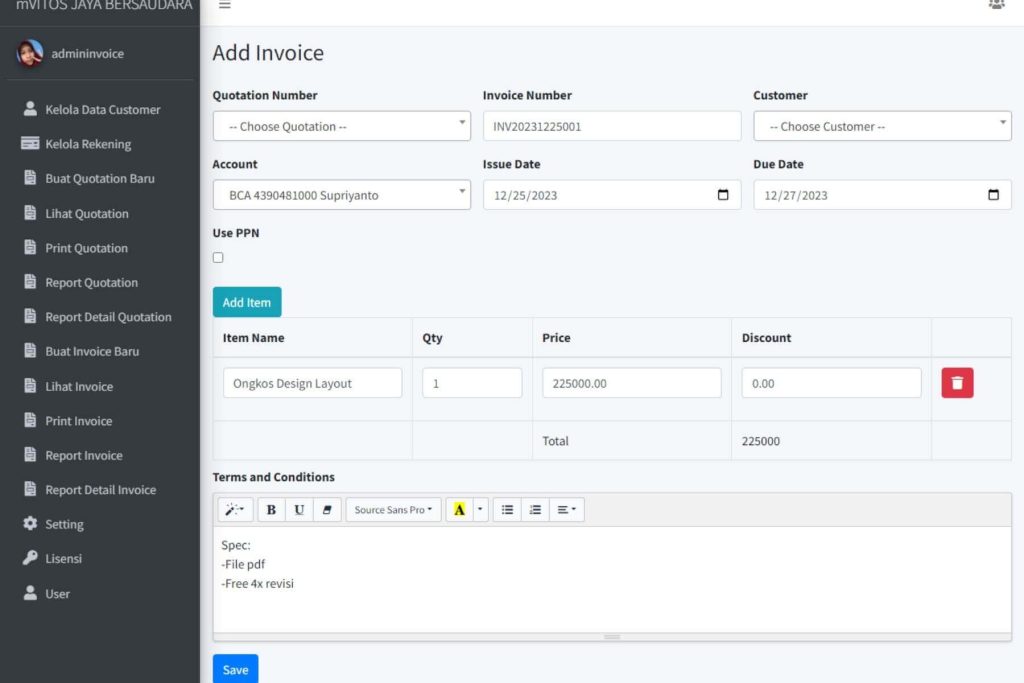Click the delete trash icon on the item row
The image size is (1024, 683).
(956, 382)
